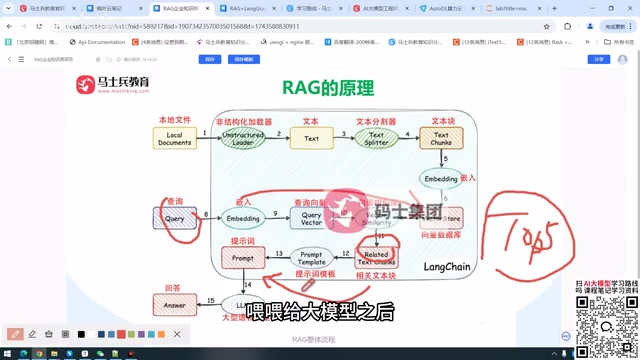Switch to the 马士兵教育官网 tab
The width and height of the screenshot is (640, 360).
click(x=47, y=8)
